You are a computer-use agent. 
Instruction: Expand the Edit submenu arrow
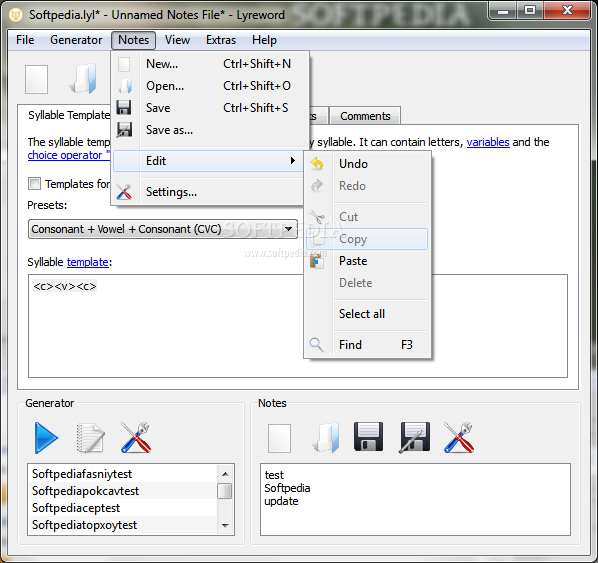click(293, 161)
